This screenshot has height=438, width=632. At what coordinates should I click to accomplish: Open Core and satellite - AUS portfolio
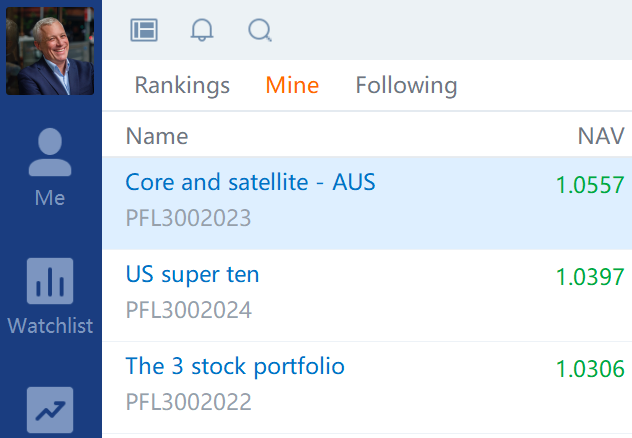pos(250,182)
